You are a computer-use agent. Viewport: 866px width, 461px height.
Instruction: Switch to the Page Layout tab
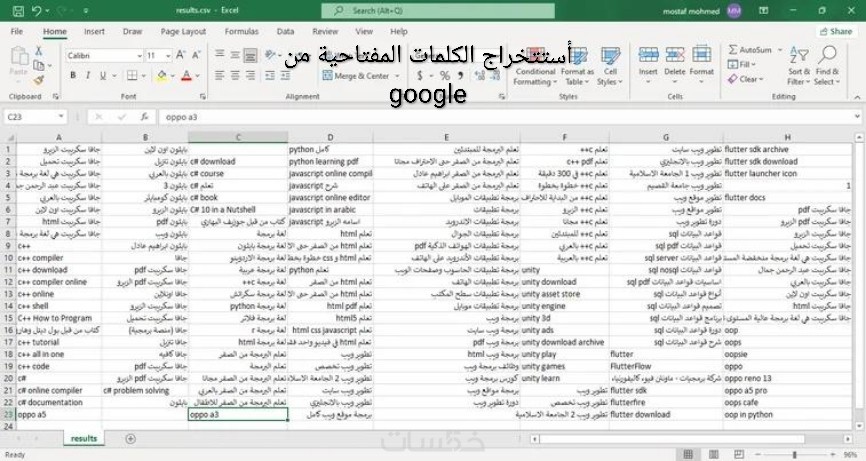point(183,31)
